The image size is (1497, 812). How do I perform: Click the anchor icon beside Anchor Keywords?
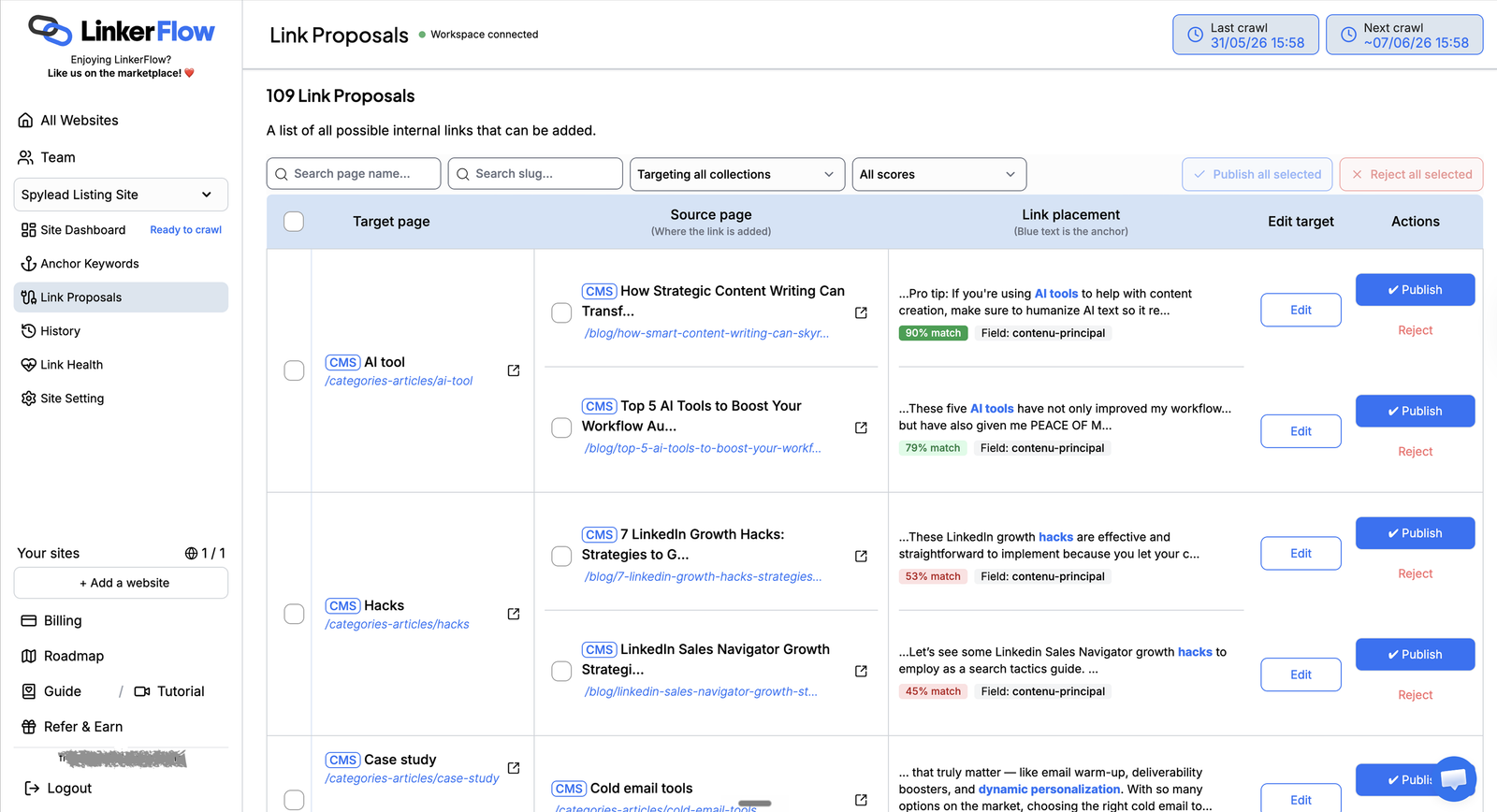coord(29,264)
